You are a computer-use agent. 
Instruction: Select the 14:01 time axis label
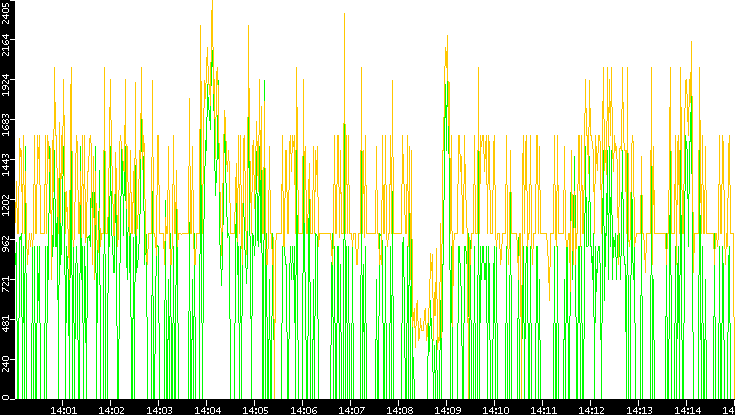click(63, 410)
